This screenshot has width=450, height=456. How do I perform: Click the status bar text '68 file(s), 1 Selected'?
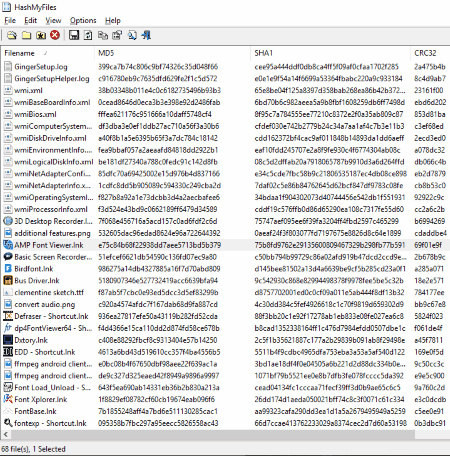coord(33,449)
